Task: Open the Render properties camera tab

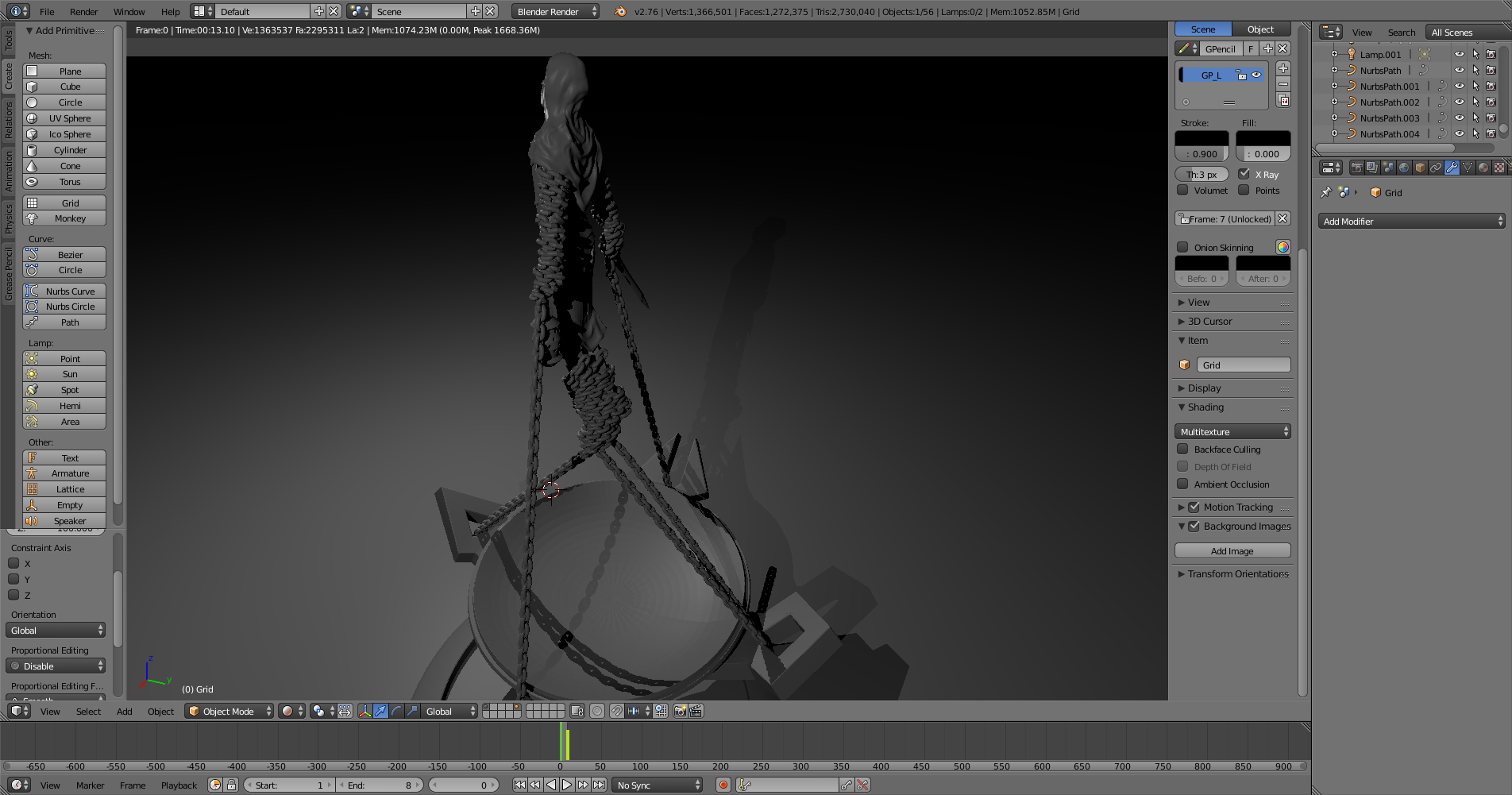Action: [x=1356, y=168]
